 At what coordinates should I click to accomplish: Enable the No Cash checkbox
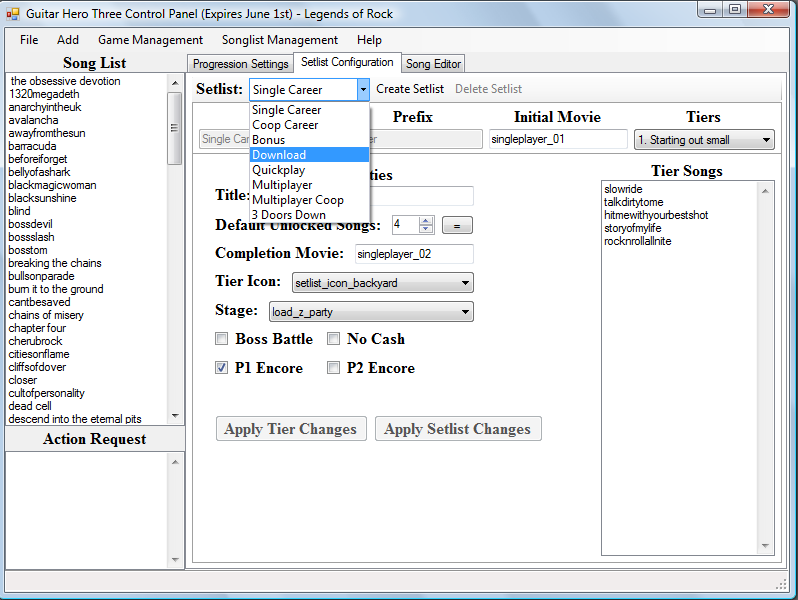pyautogui.click(x=333, y=339)
